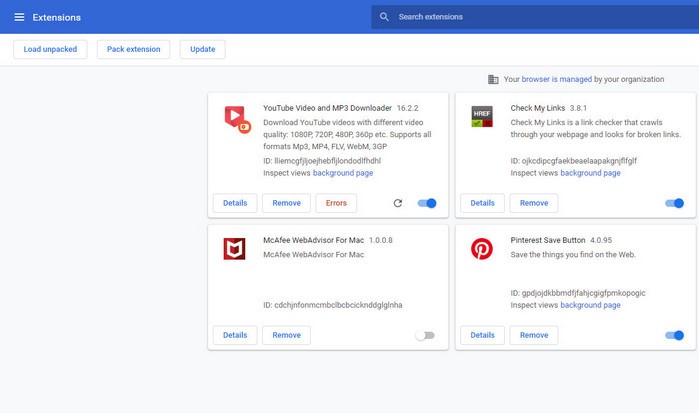Reload the YouTube Video and MP3 Downloader extension
Viewport: 699px width, 413px height.
[398, 203]
